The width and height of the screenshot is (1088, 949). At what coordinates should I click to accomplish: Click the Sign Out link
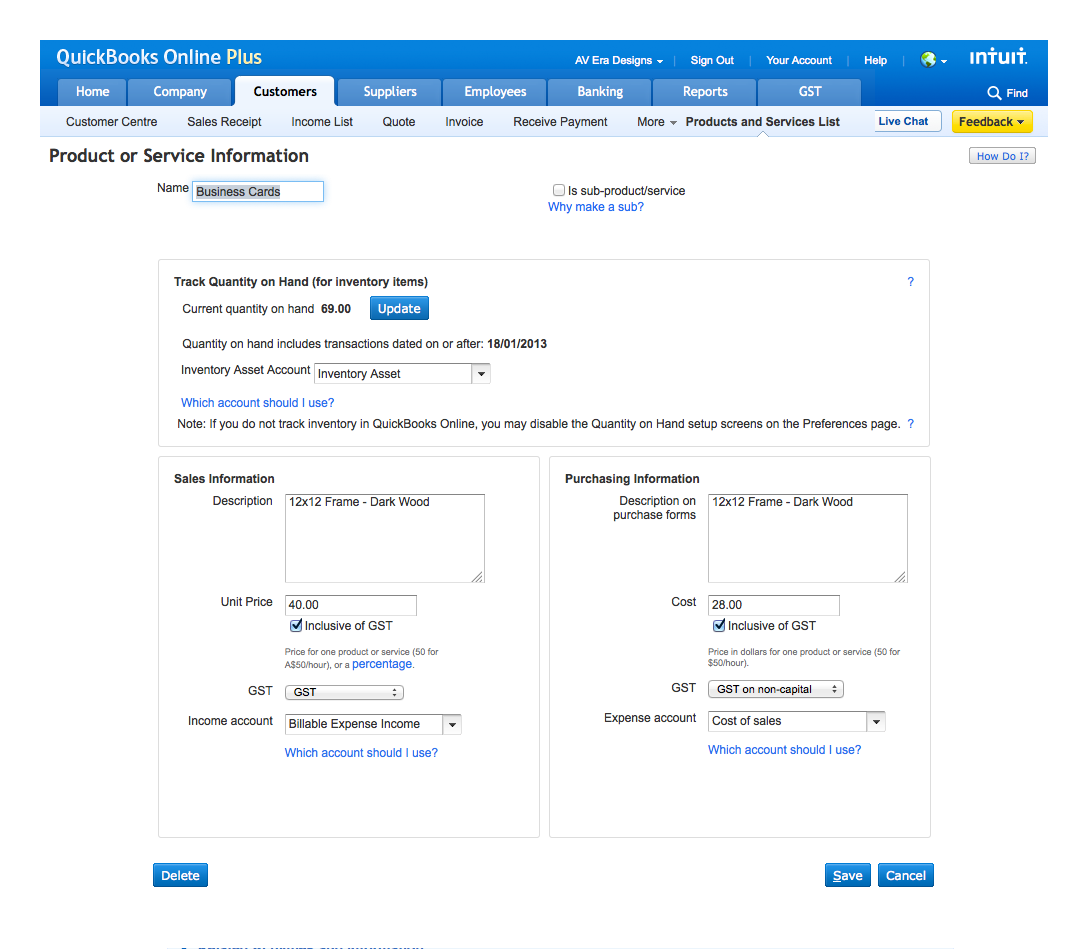click(712, 60)
